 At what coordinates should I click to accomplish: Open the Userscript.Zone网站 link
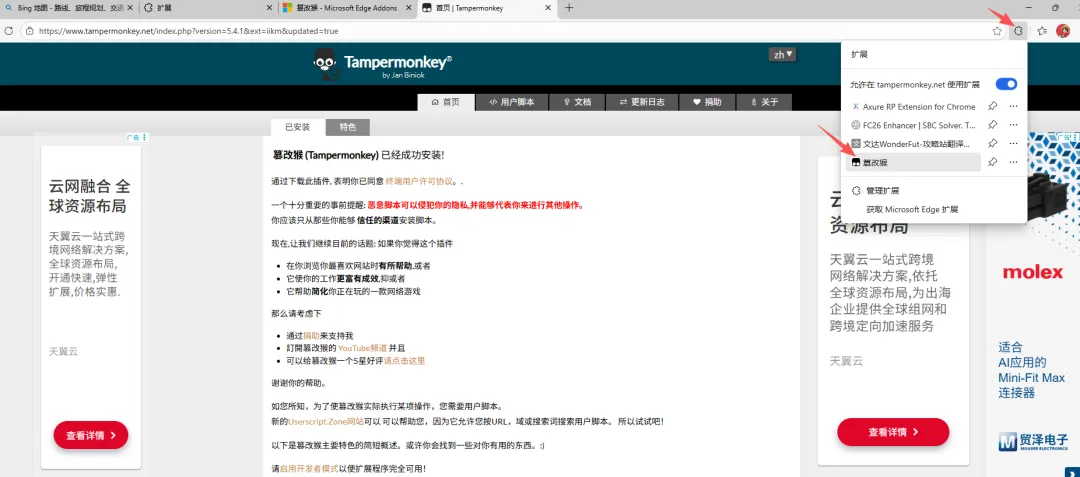click(x=326, y=421)
